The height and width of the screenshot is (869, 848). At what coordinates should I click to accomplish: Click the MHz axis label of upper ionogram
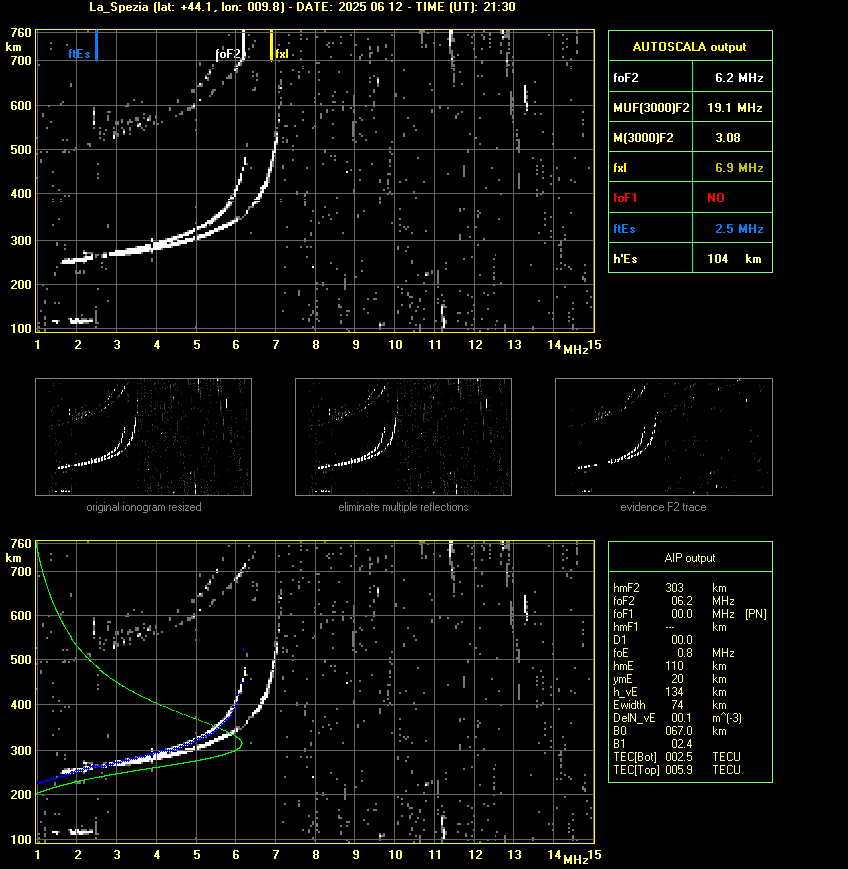(576, 350)
